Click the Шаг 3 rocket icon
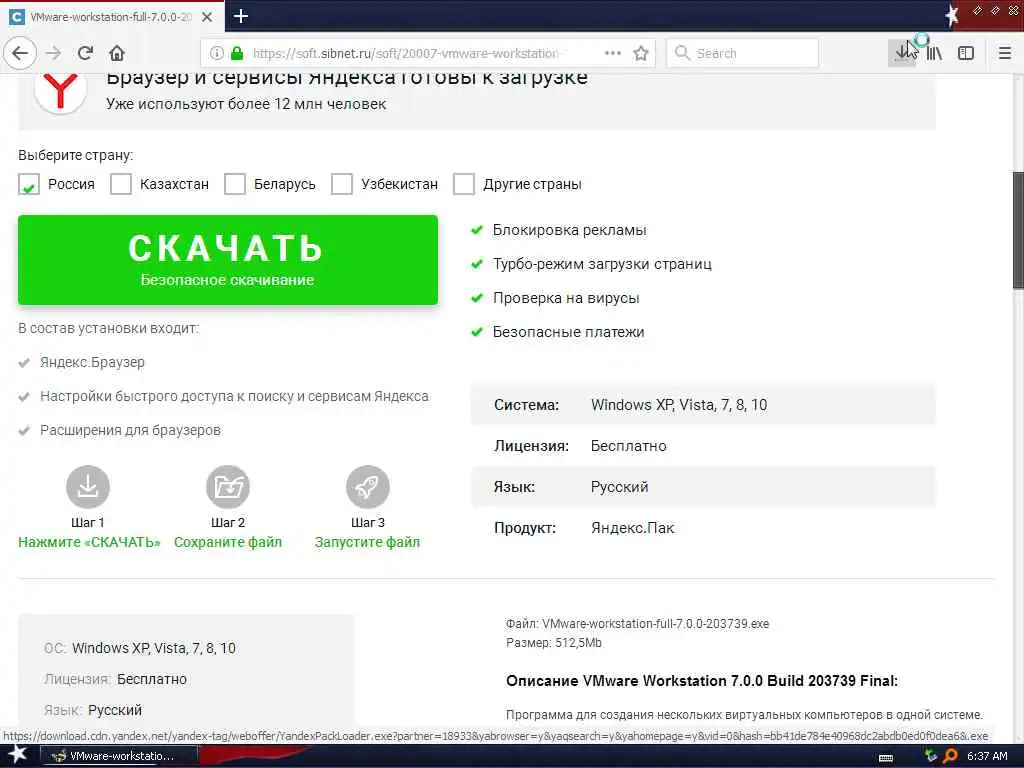Viewport: 1024px width, 768px height. point(368,487)
